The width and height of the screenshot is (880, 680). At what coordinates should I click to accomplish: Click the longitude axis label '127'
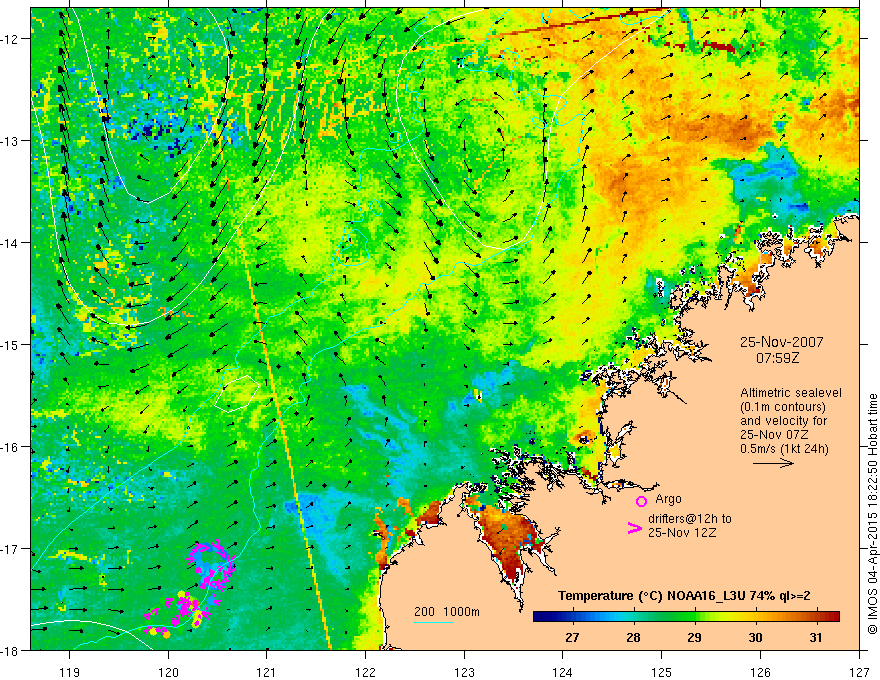click(859, 672)
